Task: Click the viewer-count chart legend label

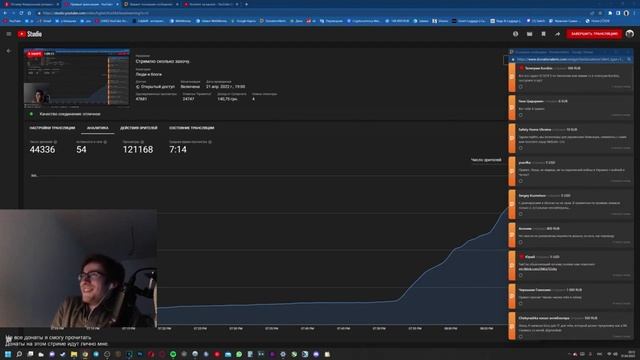Action: pos(486,160)
